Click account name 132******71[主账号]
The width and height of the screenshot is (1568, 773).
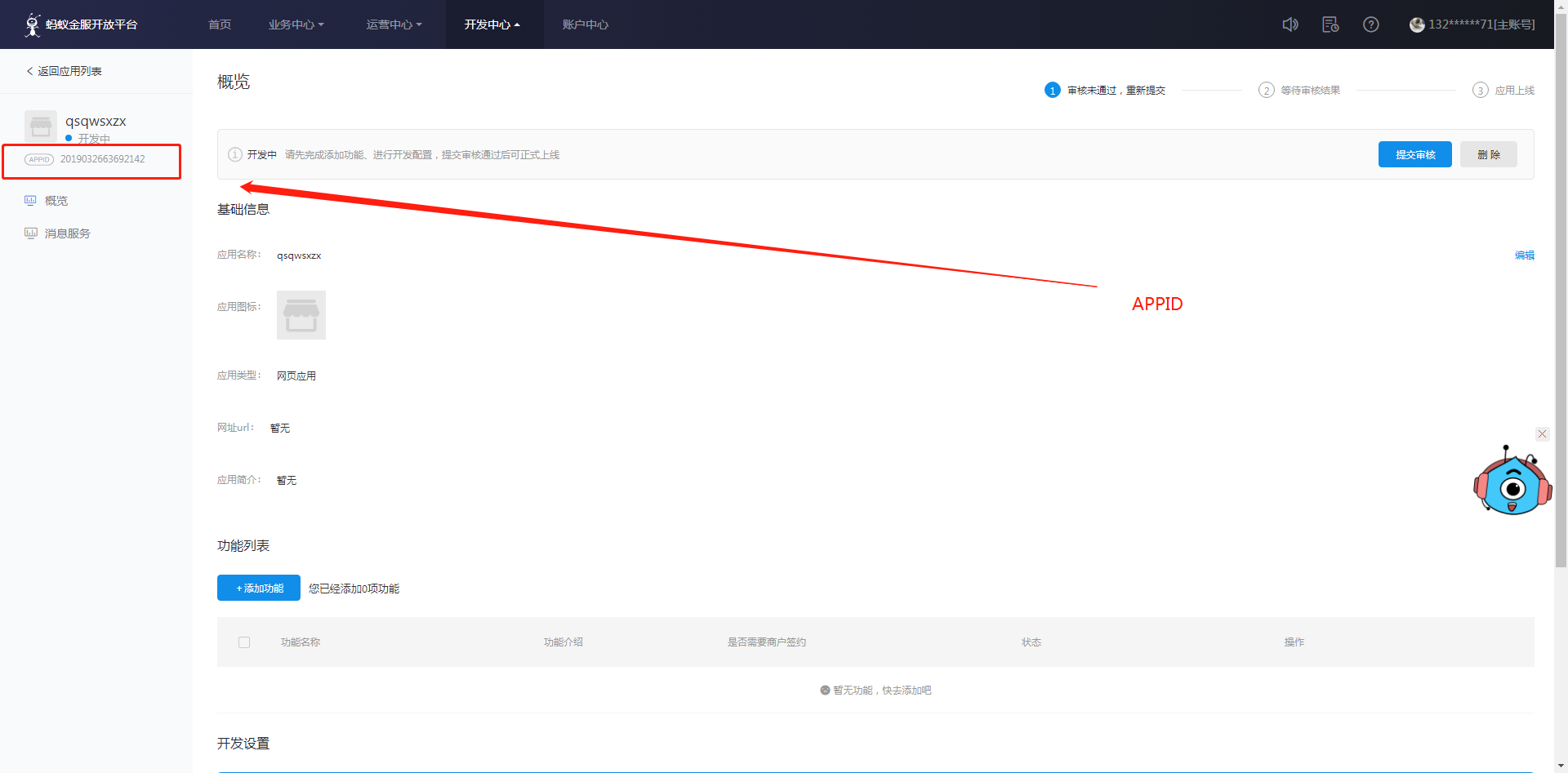coord(1481,24)
